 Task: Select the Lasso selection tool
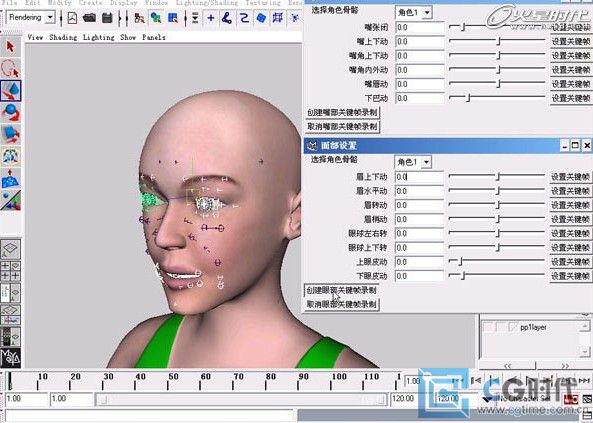pos(10,69)
